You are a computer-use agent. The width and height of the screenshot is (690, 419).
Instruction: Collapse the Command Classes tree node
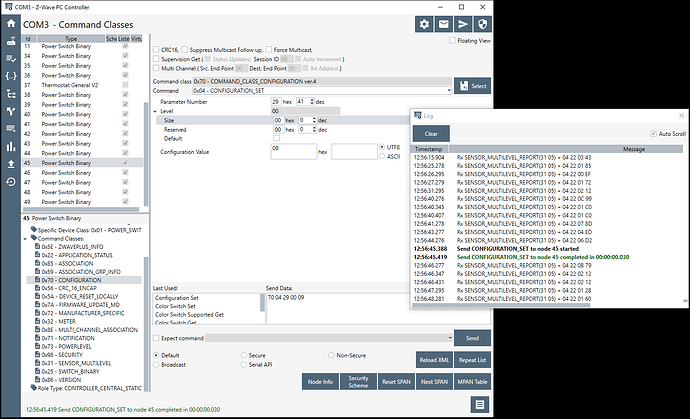pos(27,238)
